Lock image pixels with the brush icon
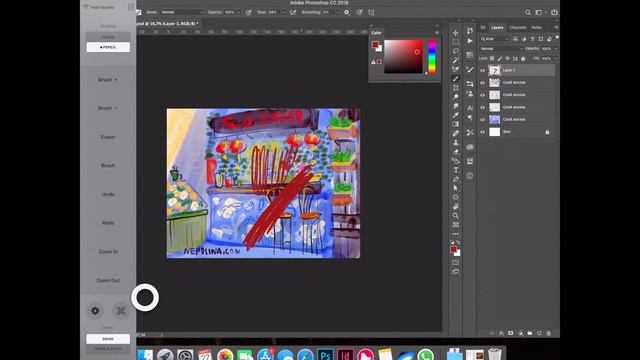640x360 pixels. (500, 58)
